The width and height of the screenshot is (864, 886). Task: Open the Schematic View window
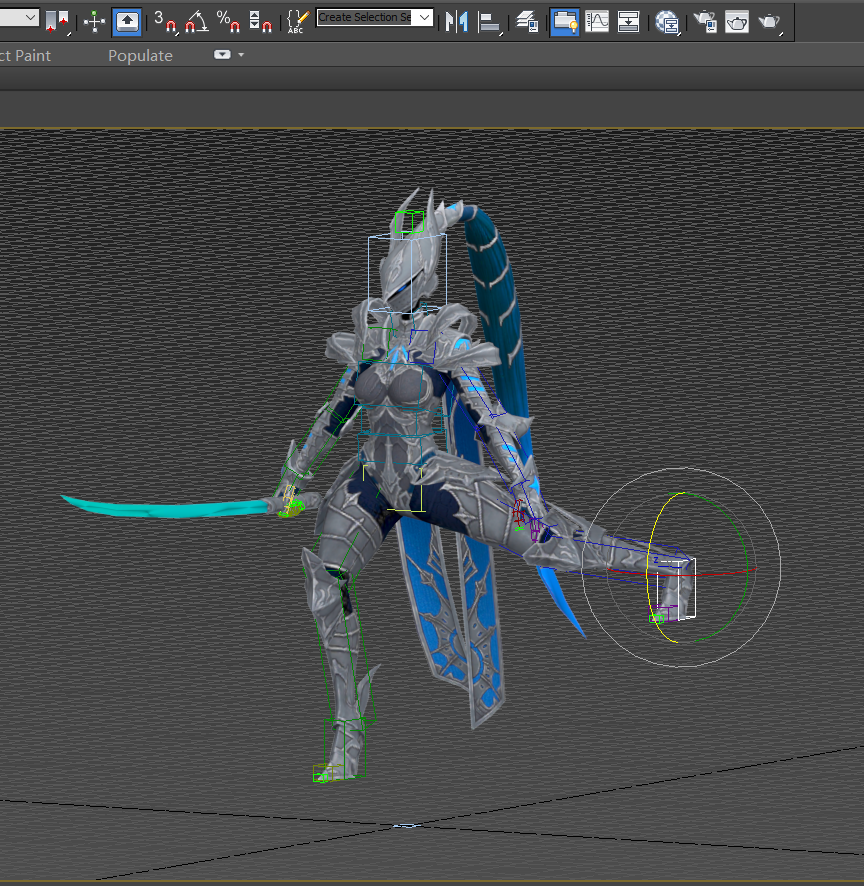click(x=628, y=20)
